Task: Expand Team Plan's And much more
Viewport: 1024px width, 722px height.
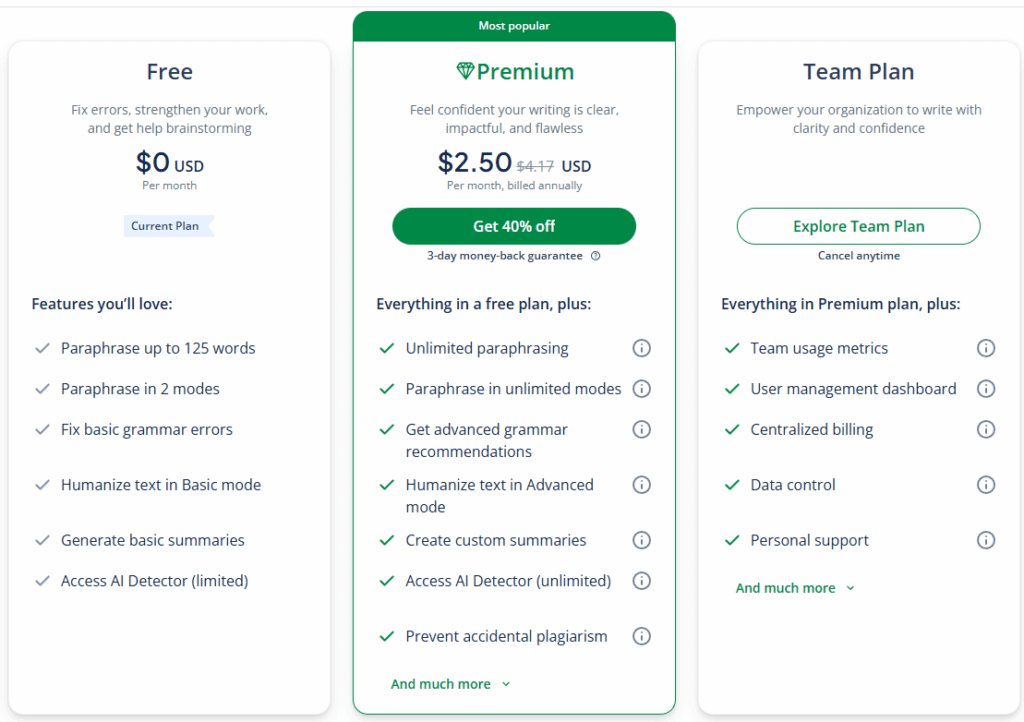Action: (x=795, y=588)
